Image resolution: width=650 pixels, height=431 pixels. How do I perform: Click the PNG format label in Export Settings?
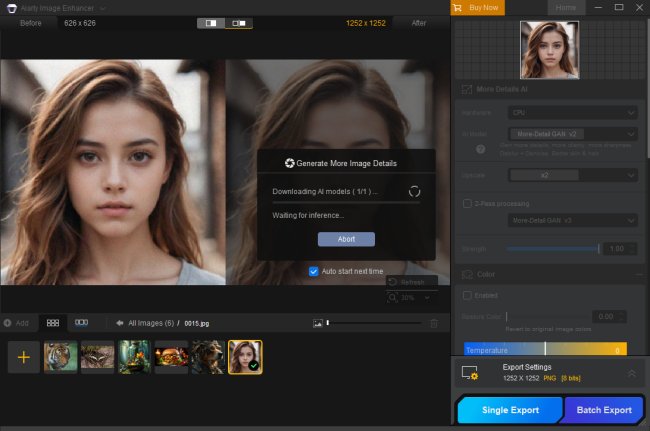[x=550, y=378]
